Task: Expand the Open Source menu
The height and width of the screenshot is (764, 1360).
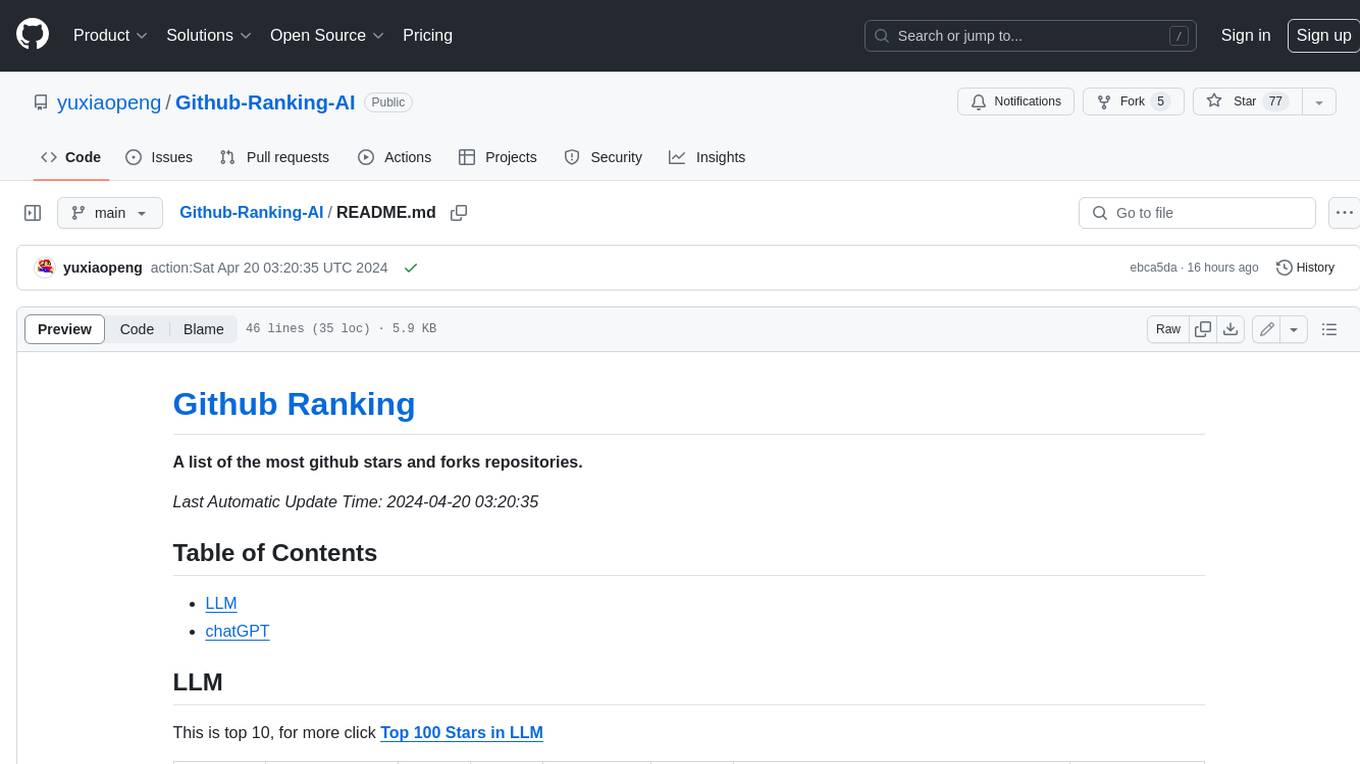Action: click(327, 35)
